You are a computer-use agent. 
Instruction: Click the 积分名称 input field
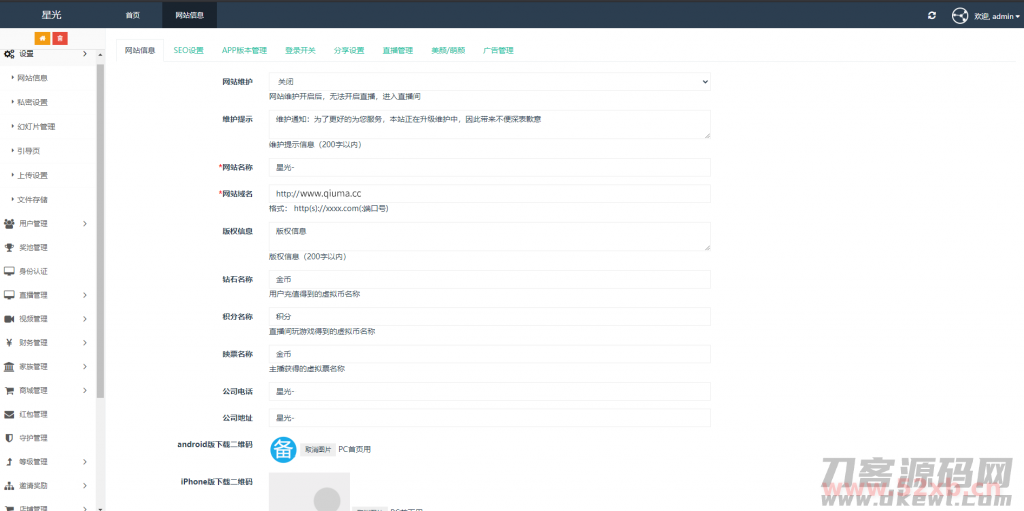[x=490, y=317]
